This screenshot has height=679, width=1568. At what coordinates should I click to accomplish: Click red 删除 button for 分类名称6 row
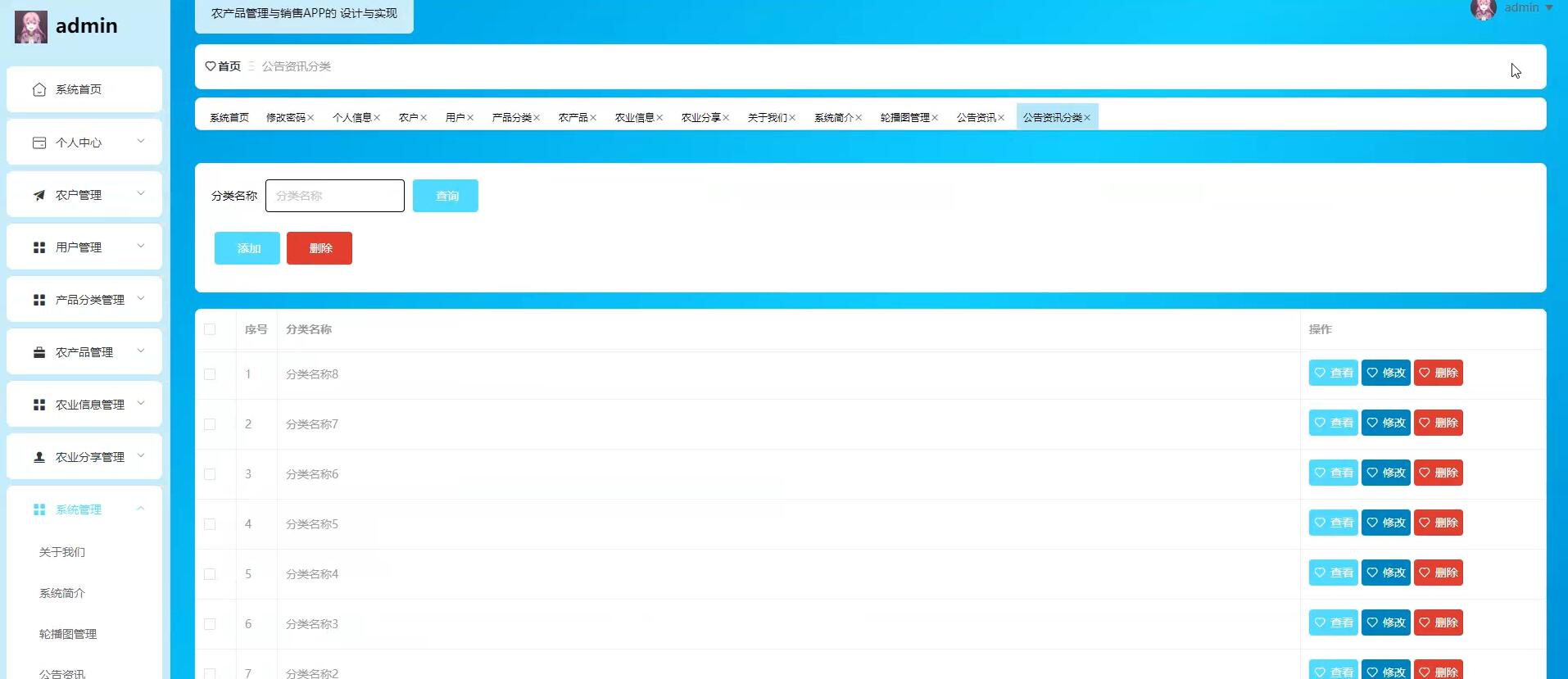(1439, 473)
